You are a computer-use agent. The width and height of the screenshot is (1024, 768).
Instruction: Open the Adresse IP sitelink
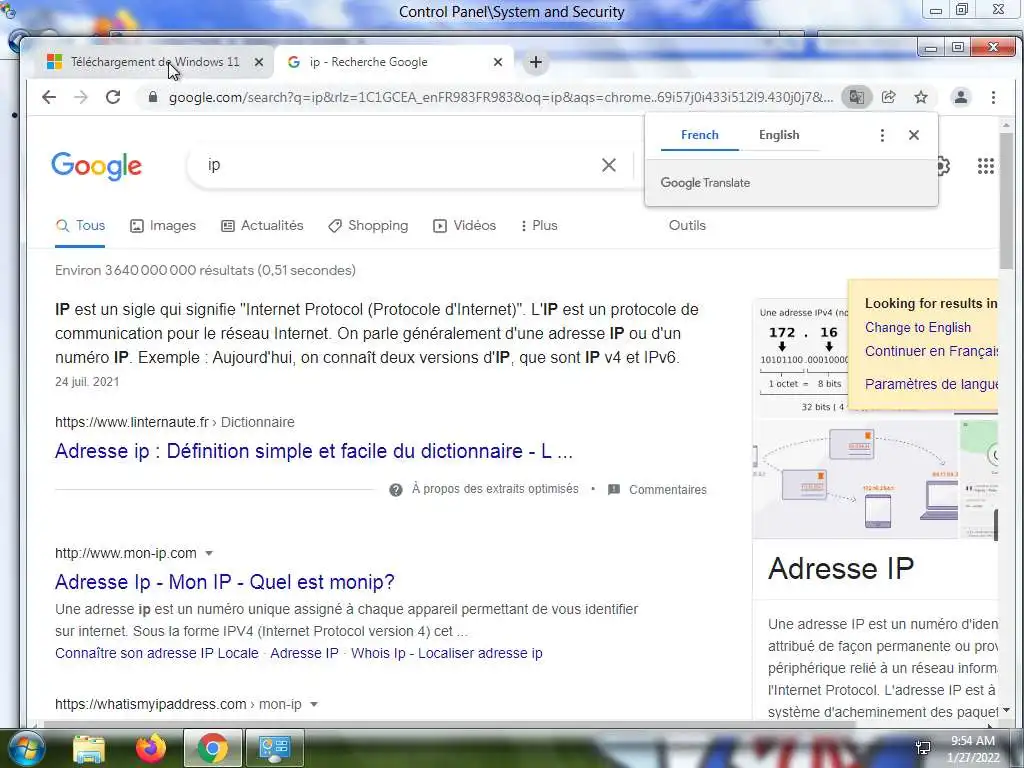304,654
